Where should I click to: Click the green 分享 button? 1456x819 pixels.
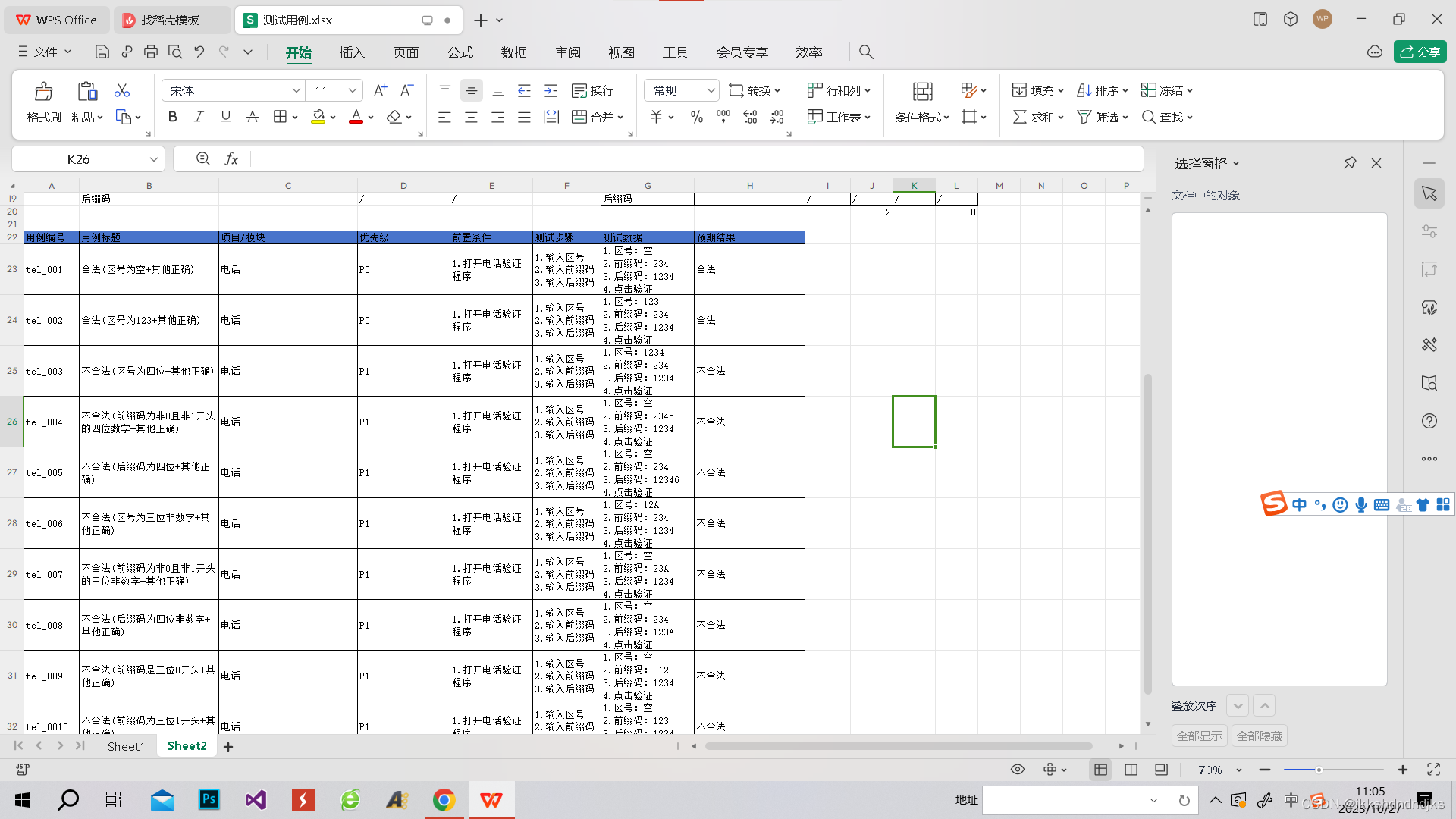click(x=1420, y=52)
